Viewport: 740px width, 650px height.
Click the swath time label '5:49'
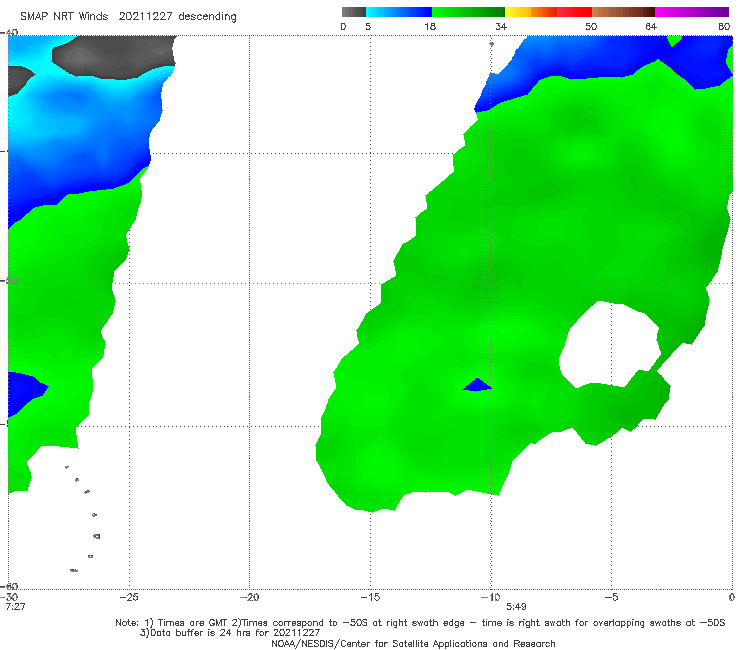pos(516,607)
